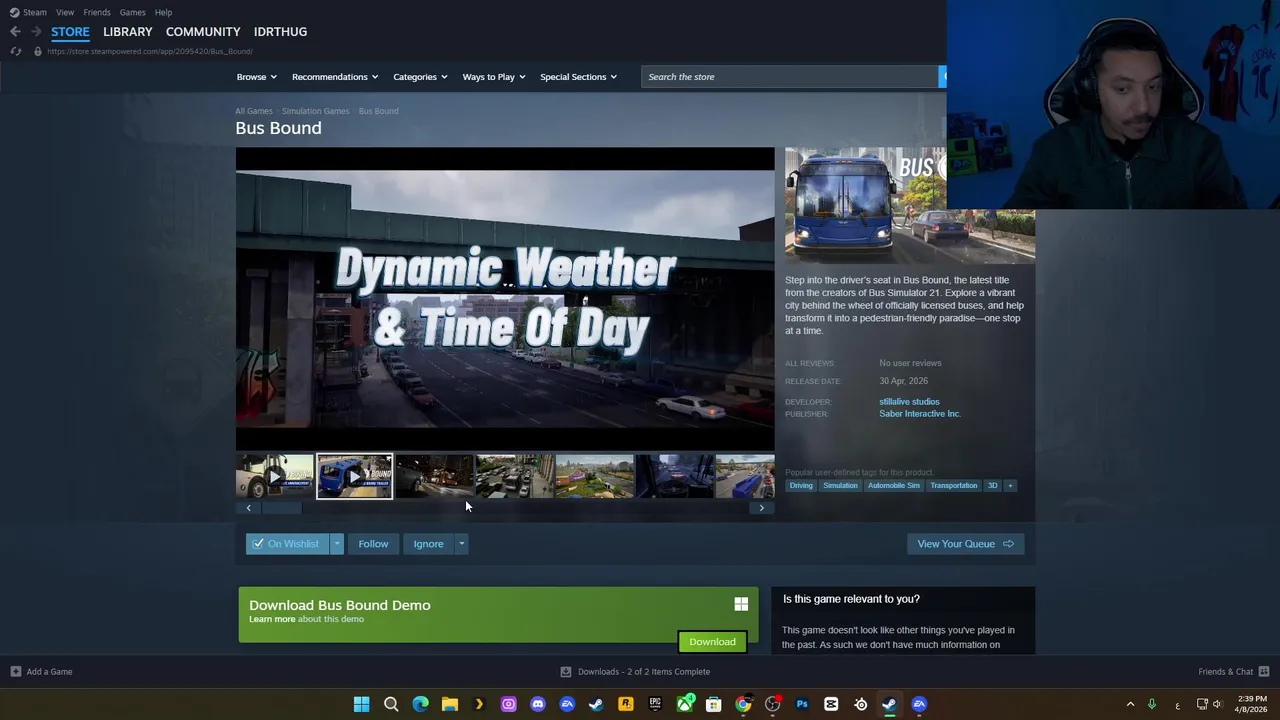This screenshot has width=1280, height=720.
Task: Open the Games menu
Action: coord(133,12)
